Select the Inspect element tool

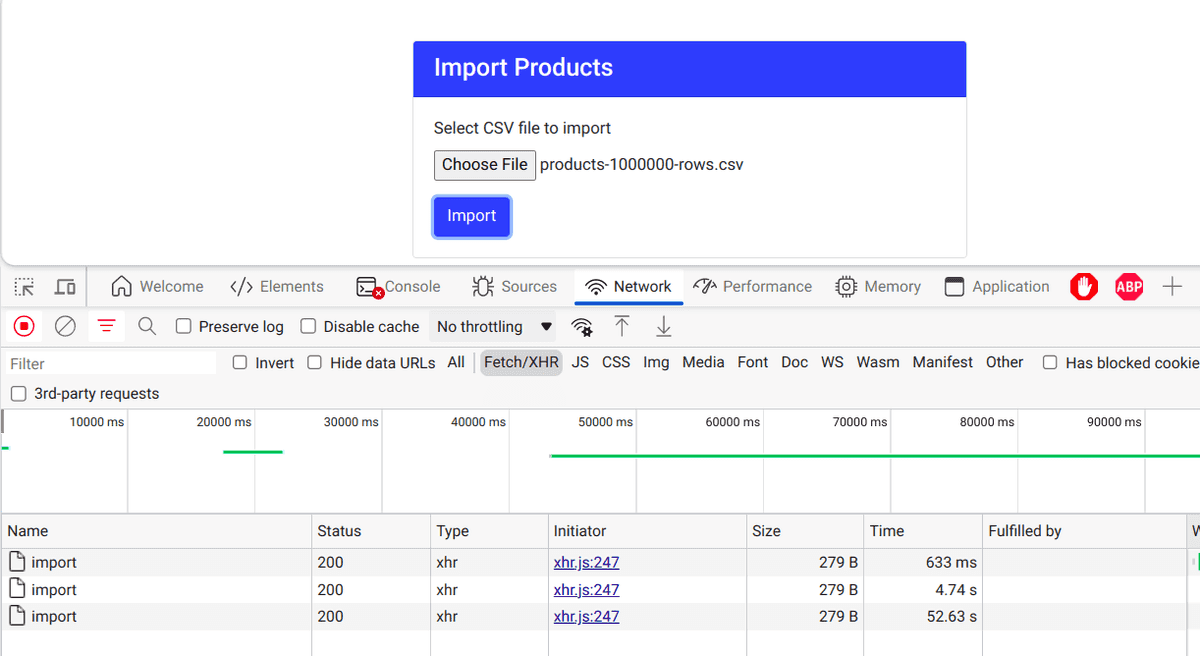[23, 286]
